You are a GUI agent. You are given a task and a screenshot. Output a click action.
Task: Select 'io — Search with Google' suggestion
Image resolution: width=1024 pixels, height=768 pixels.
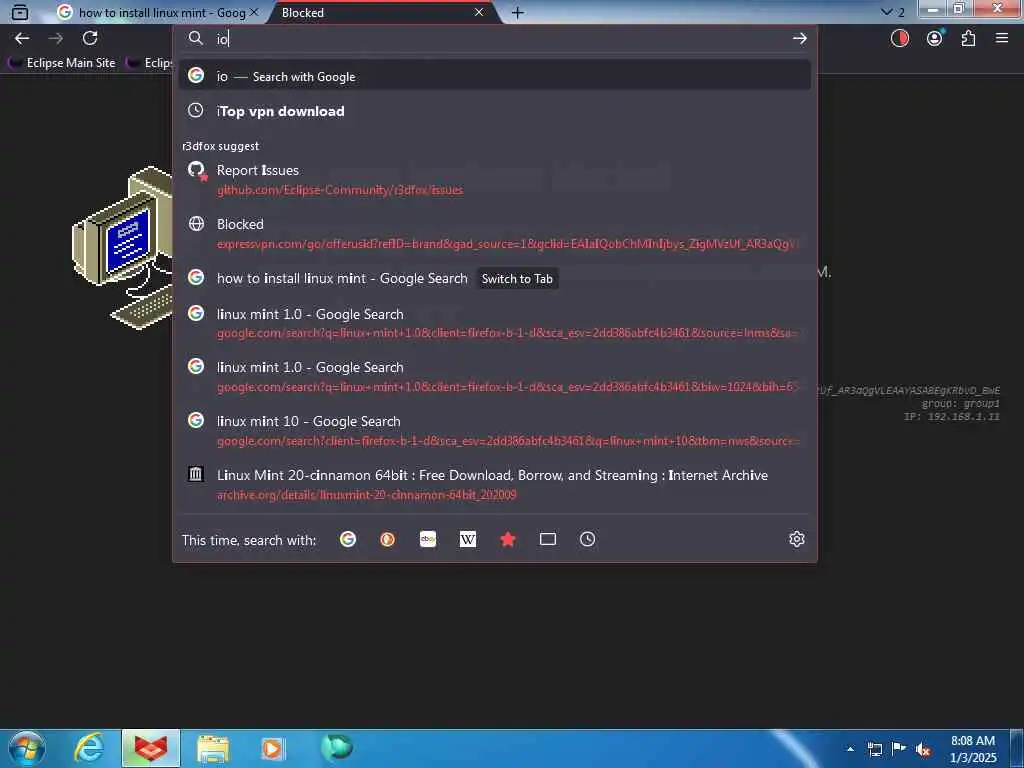pos(495,76)
